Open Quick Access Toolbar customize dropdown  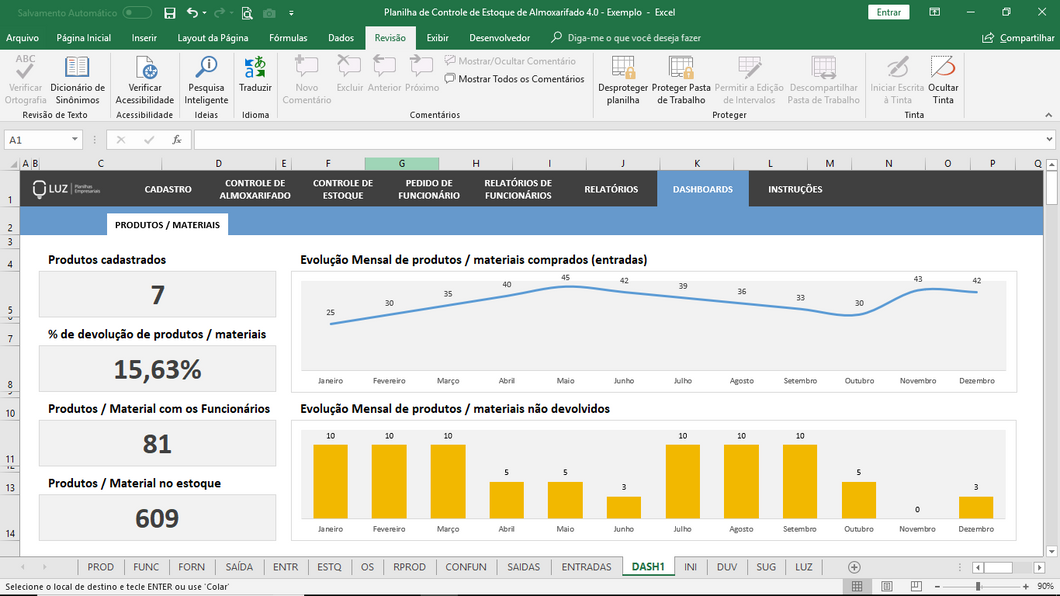(x=291, y=13)
